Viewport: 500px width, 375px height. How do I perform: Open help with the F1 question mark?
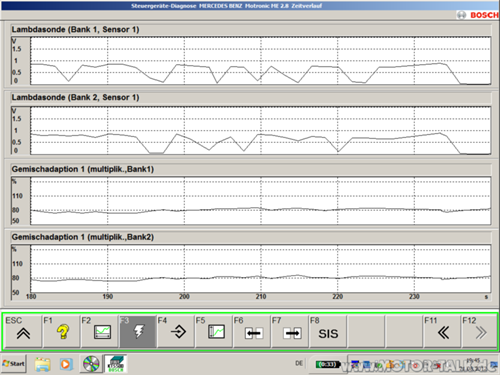click(x=61, y=331)
